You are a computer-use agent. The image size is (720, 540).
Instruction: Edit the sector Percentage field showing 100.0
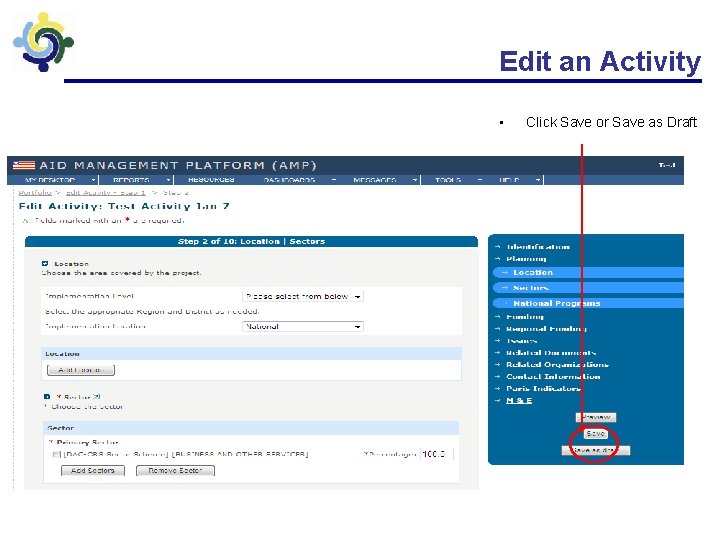(x=437, y=454)
